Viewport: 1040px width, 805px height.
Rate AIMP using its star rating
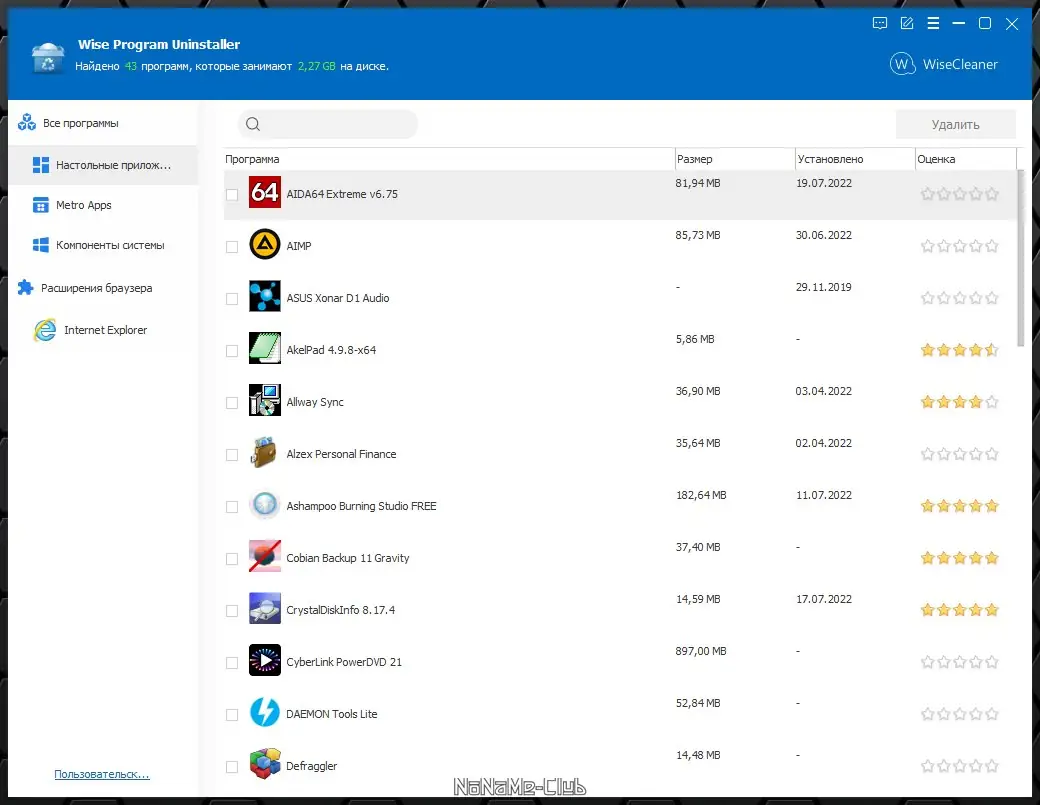point(959,246)
